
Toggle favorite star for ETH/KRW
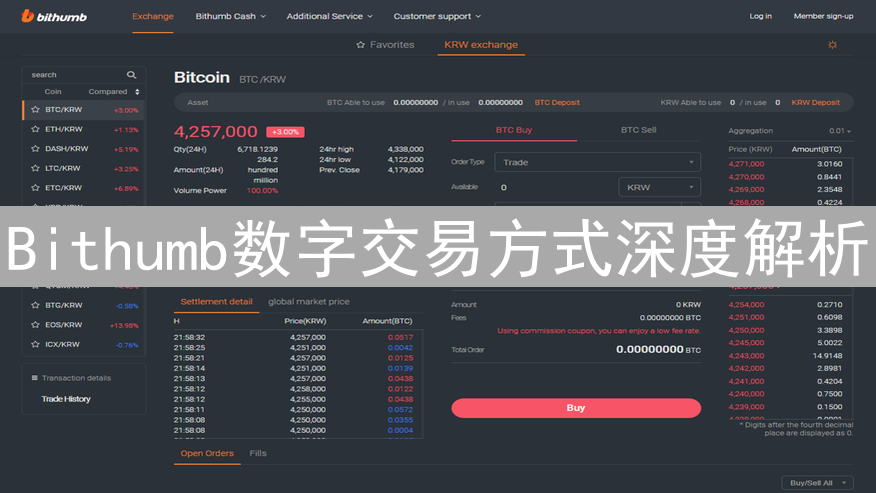click(35, 129)
